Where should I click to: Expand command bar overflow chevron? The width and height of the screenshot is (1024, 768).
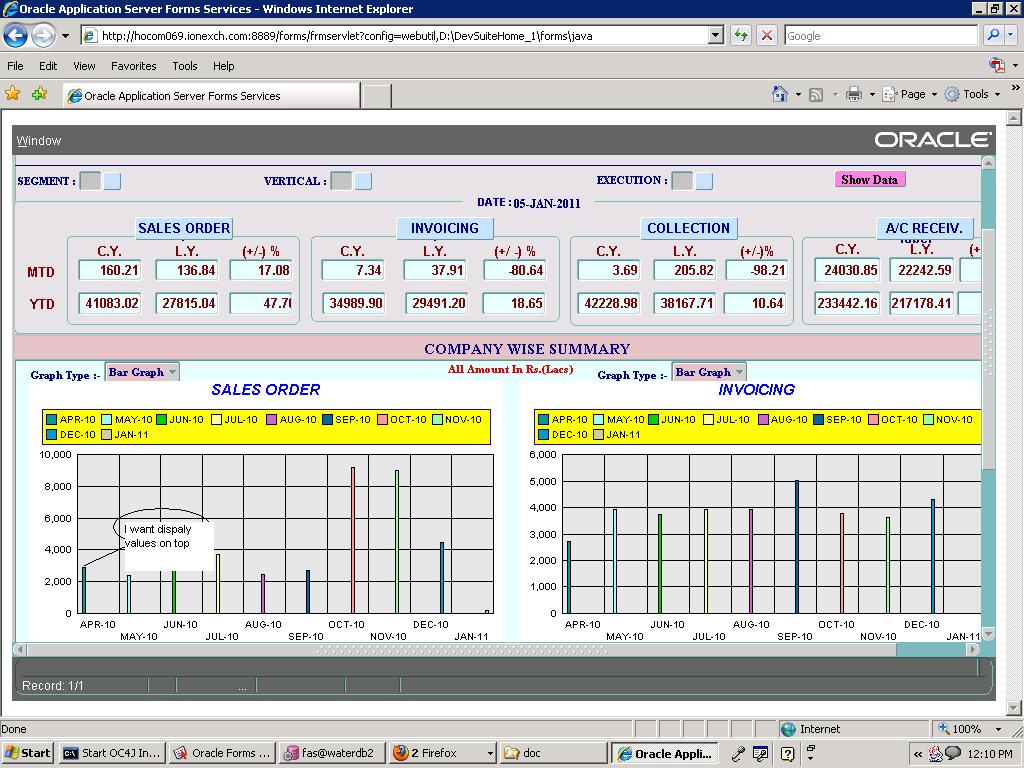1016,88
